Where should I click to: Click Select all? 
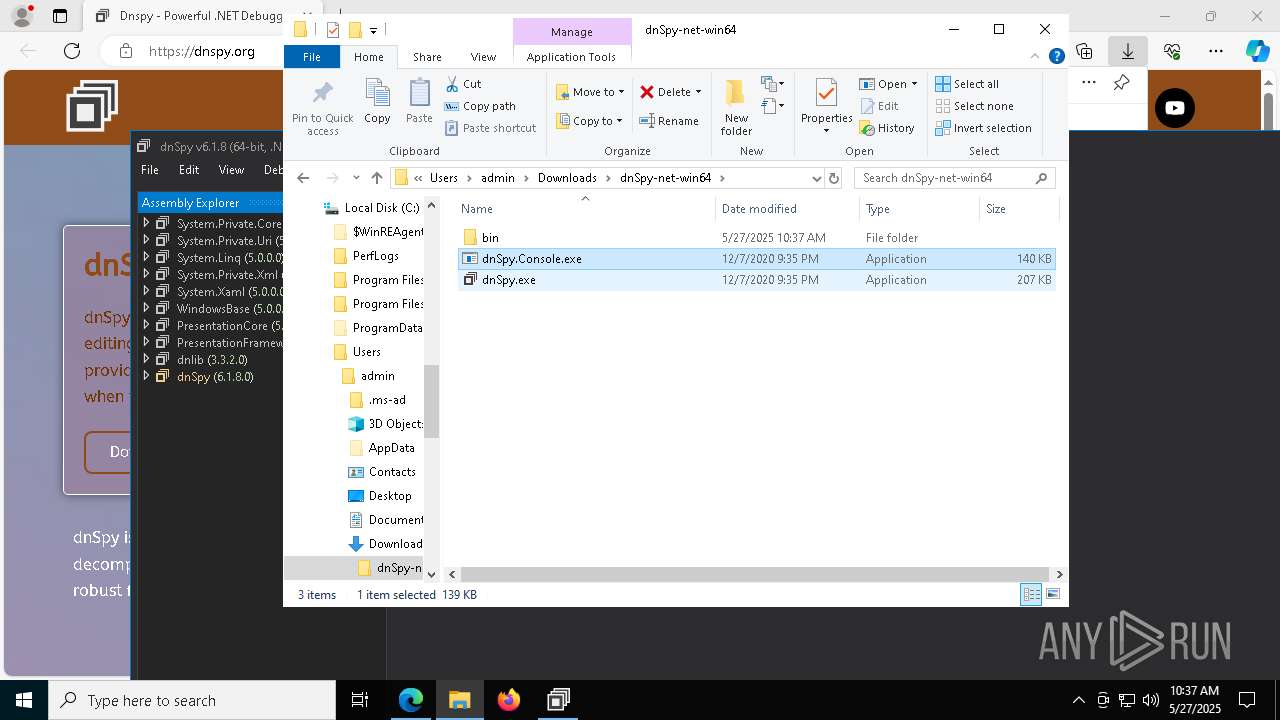click(966, 84)
